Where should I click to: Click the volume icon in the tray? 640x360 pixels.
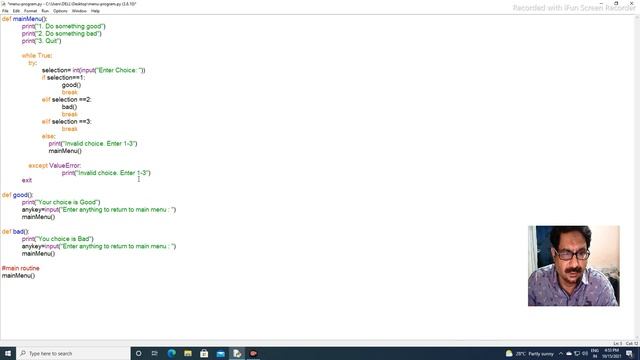[x=585, y=353]
